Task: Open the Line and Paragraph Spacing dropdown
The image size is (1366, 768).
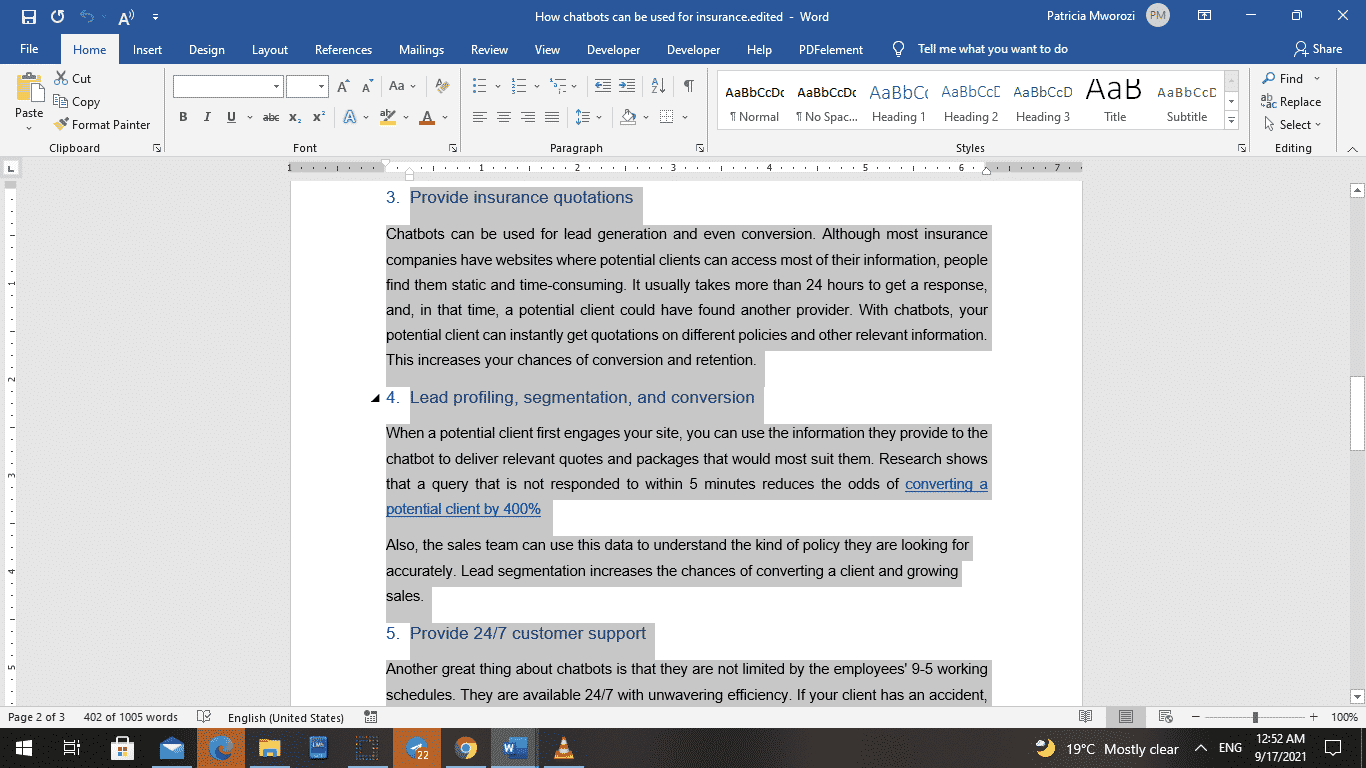Action: point(589,117)
